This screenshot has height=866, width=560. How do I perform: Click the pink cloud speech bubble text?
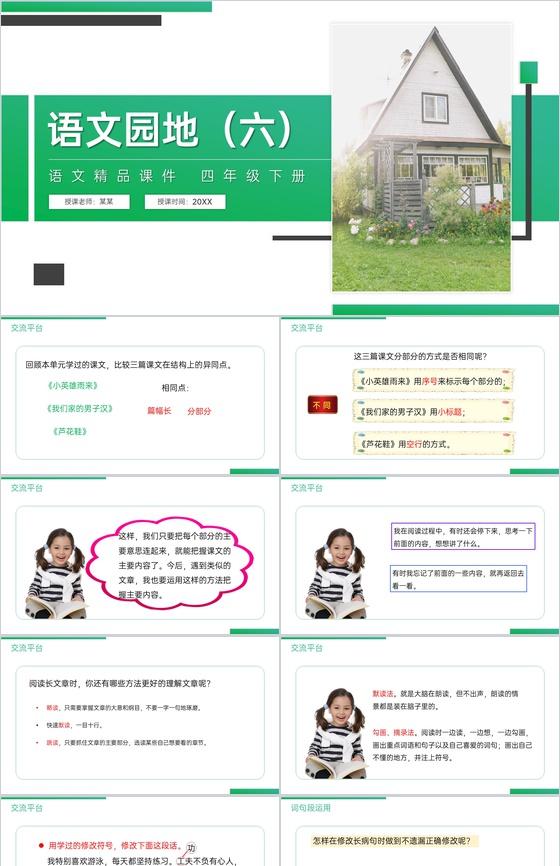[x=174, y=565]
